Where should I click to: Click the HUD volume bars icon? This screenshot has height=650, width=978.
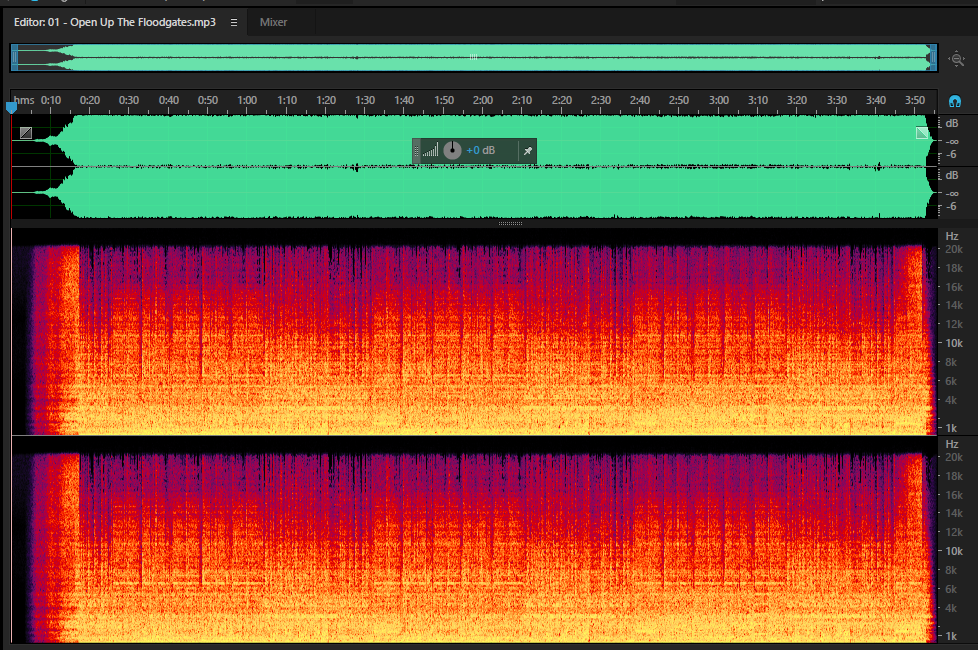430,150
